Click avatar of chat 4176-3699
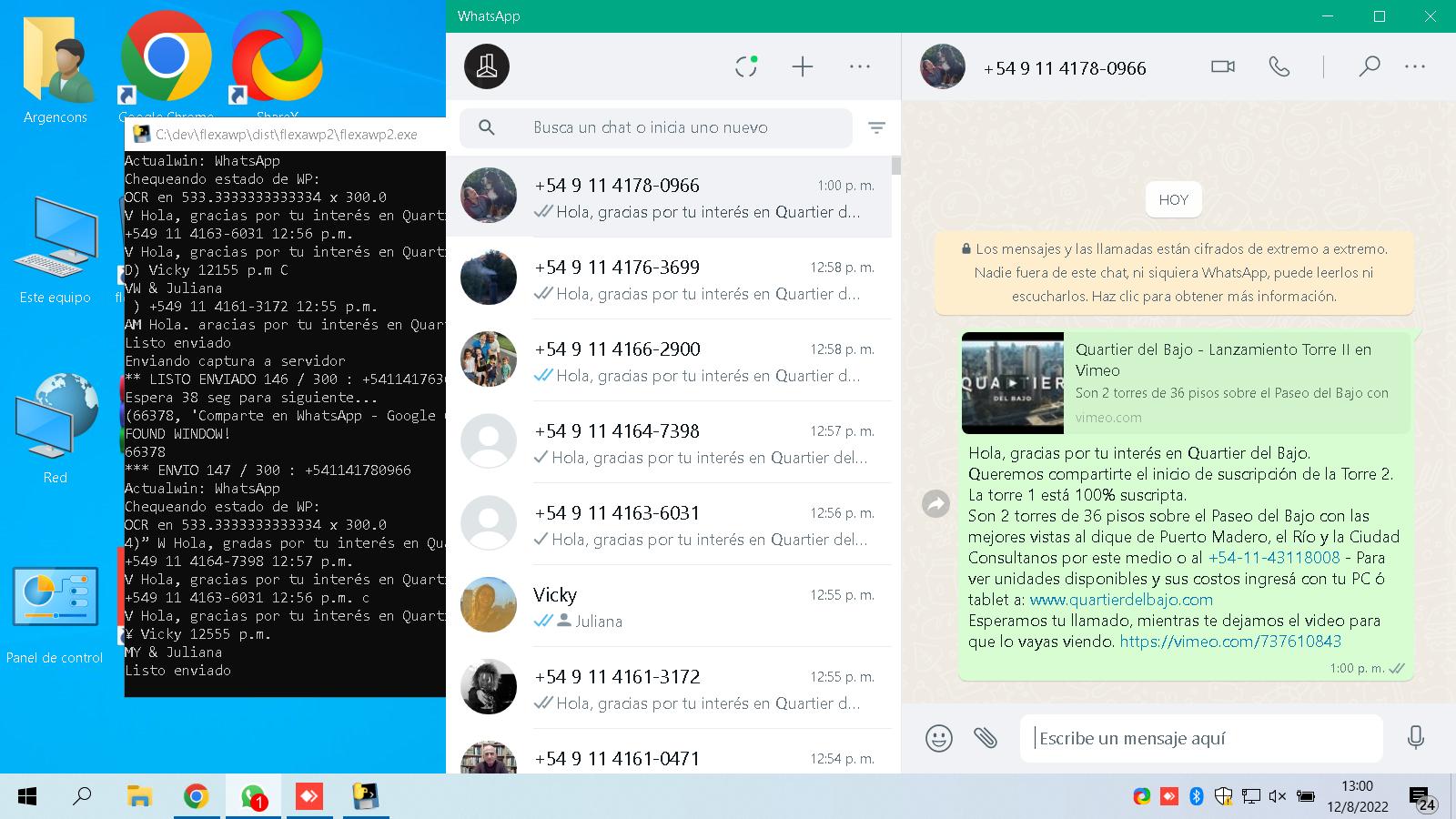Viewport: 1456px width, 819px height. coord(489,277)
